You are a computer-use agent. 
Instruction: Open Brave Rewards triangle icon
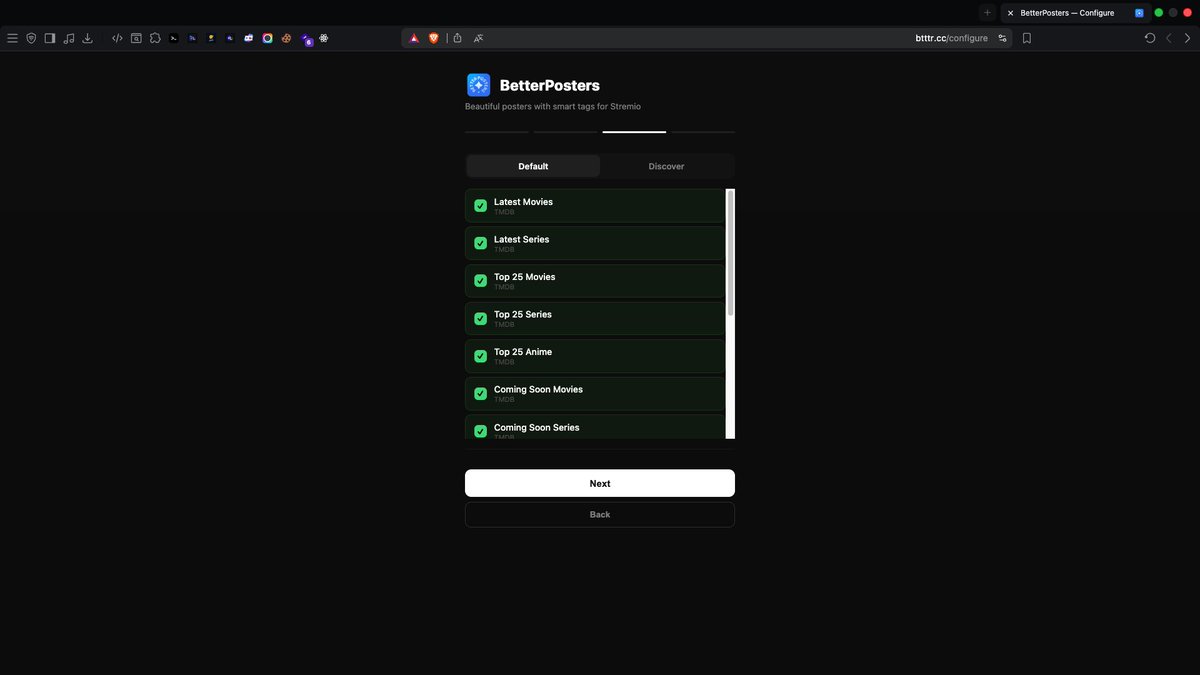point(414,38)
